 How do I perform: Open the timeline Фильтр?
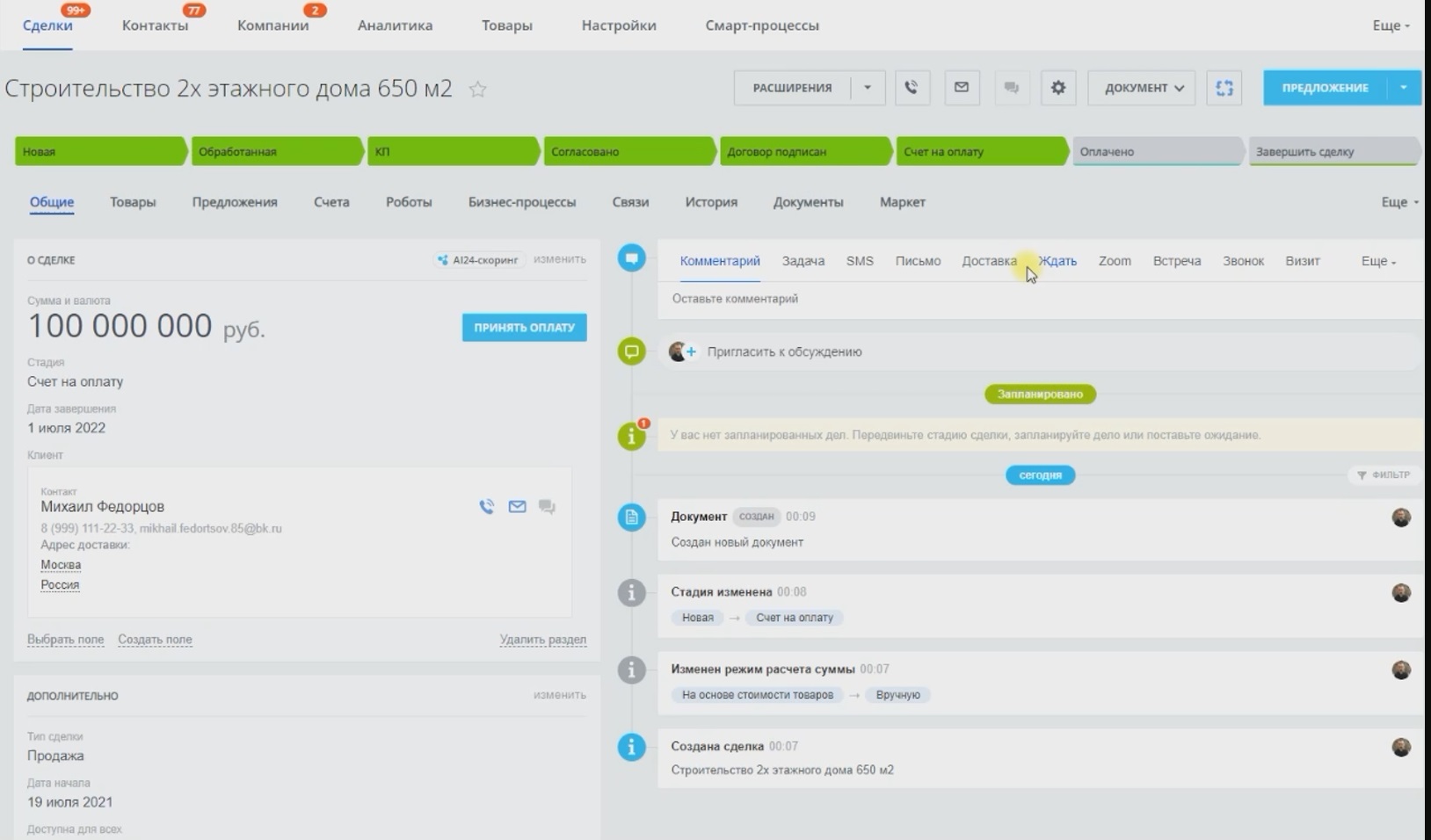coord(1384,475)
